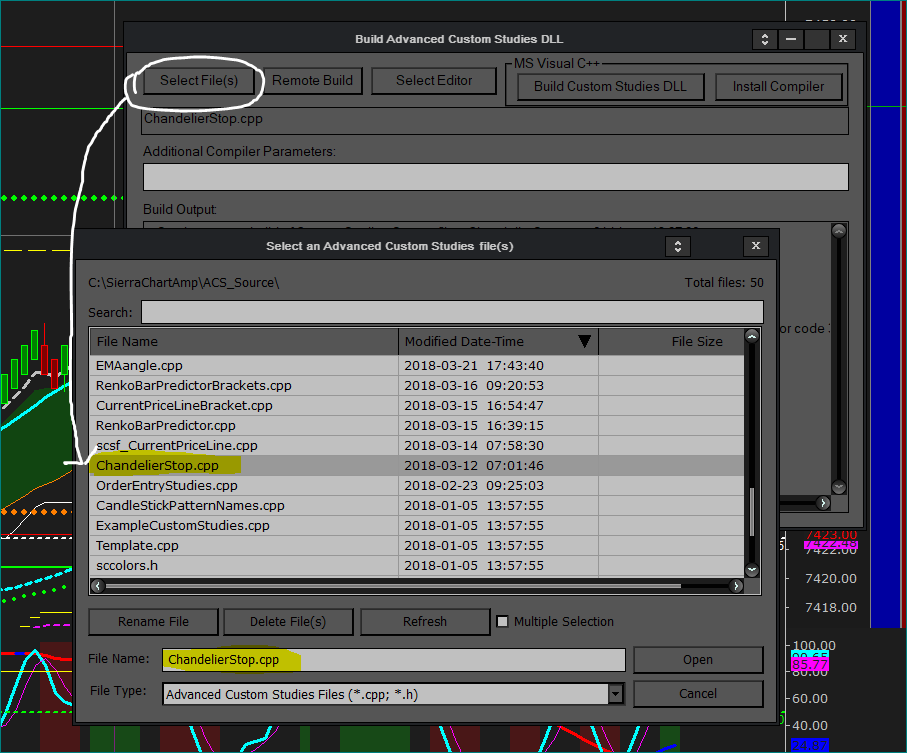
Task: Click the File Name input field
Action: (394, 660)
